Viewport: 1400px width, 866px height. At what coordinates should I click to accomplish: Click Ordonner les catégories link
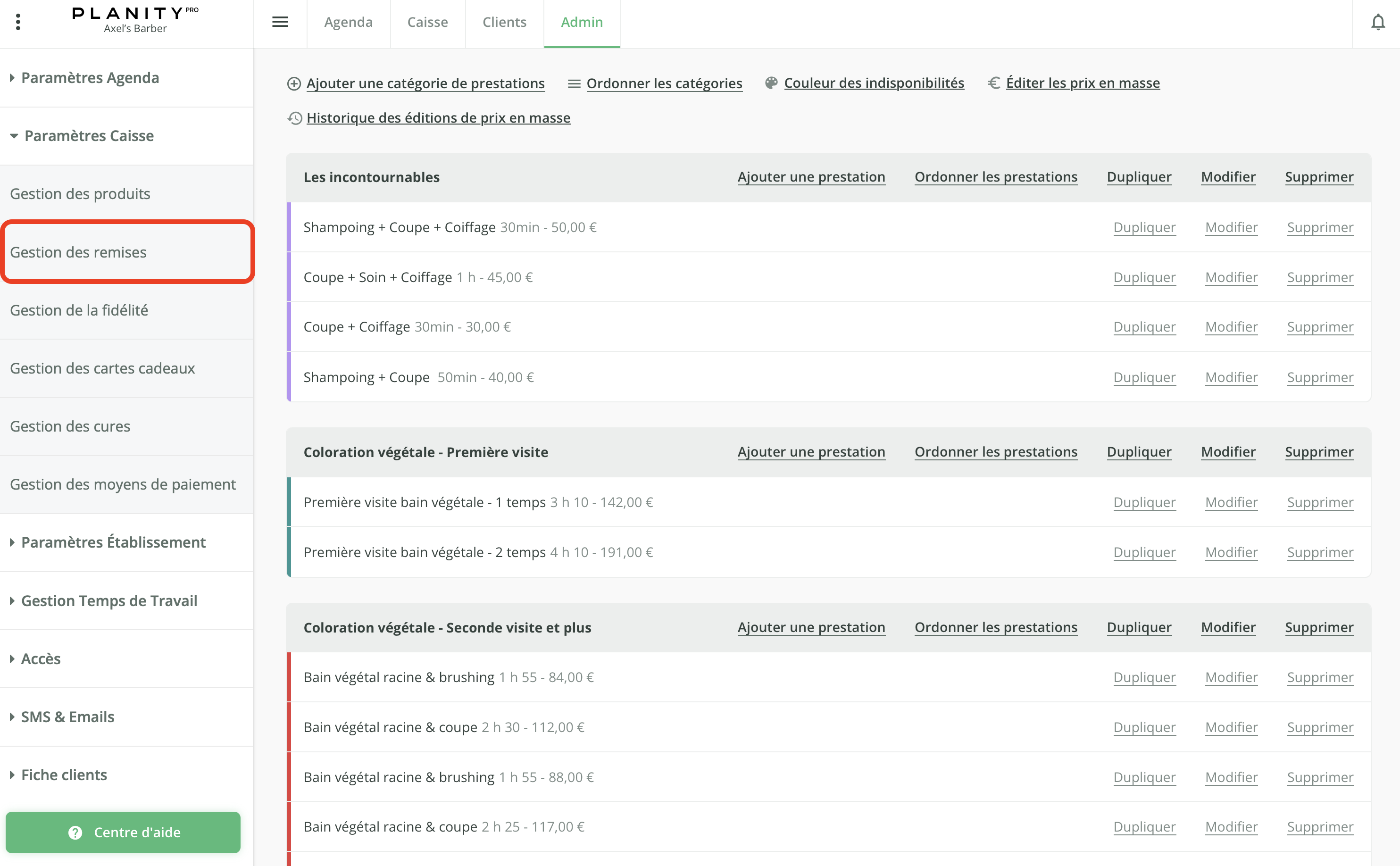click(664, 83)
